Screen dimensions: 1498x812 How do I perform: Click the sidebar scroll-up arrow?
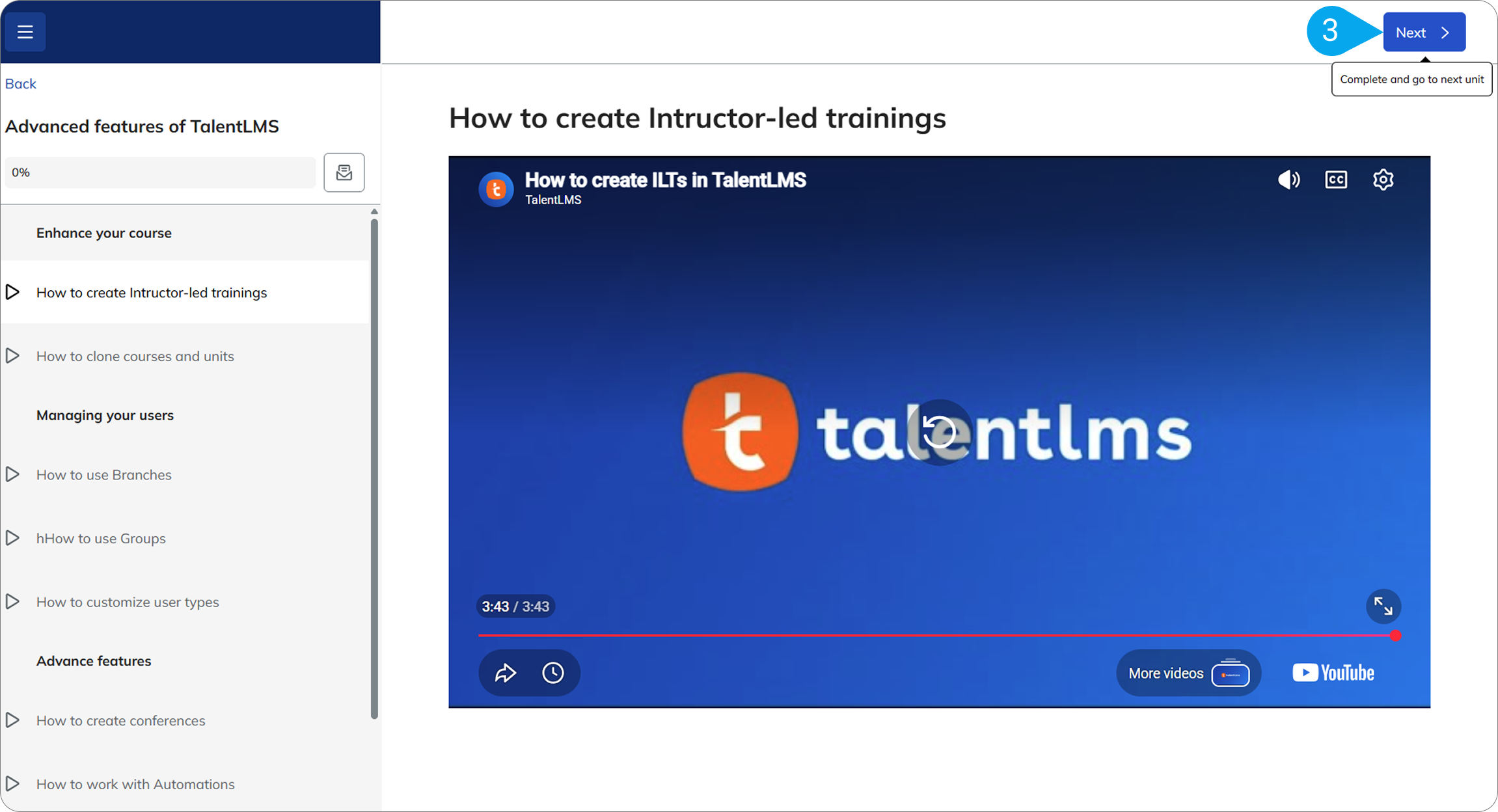pos(374,211)
